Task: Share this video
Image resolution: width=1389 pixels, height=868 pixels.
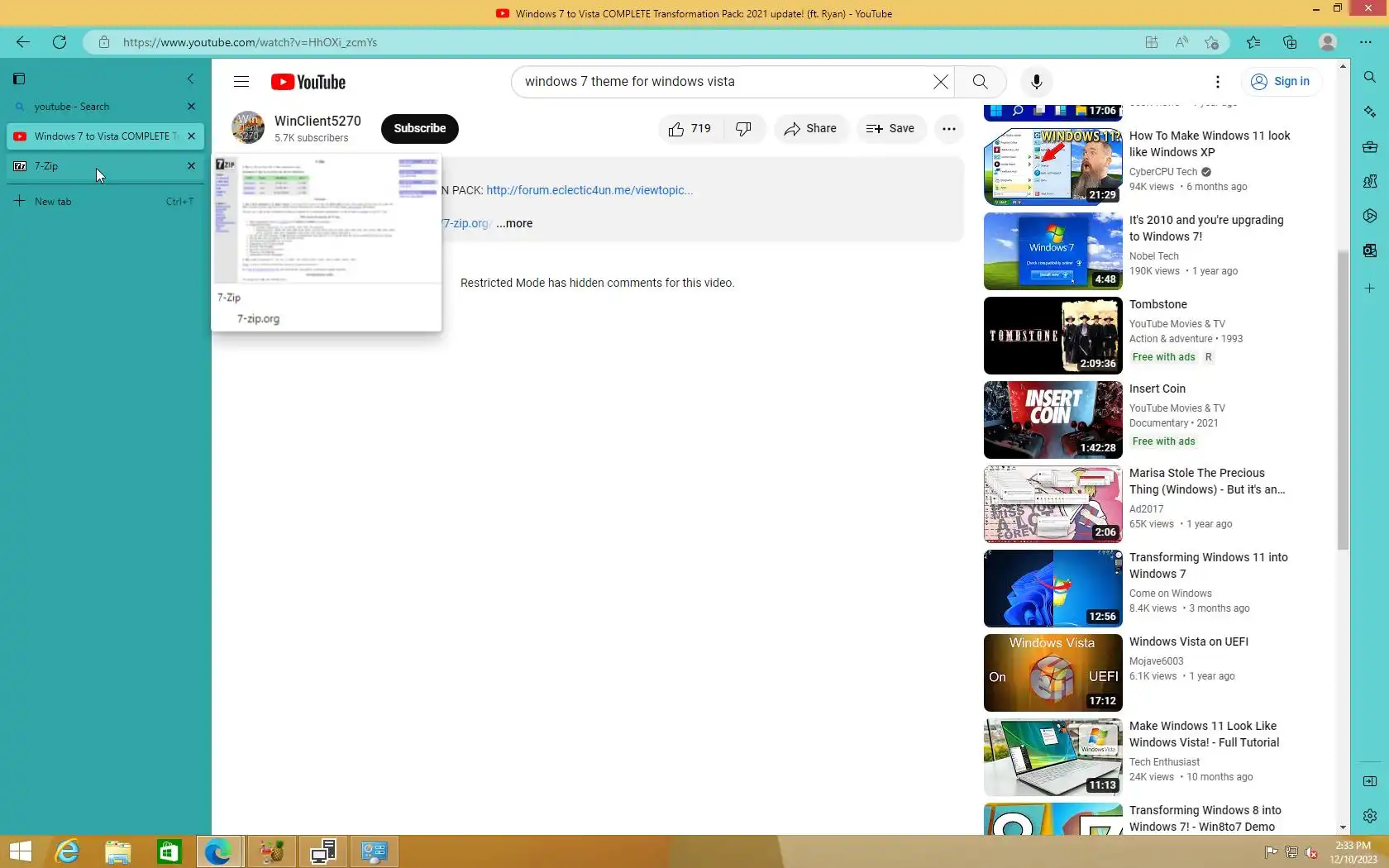Action: pos(811,128)
